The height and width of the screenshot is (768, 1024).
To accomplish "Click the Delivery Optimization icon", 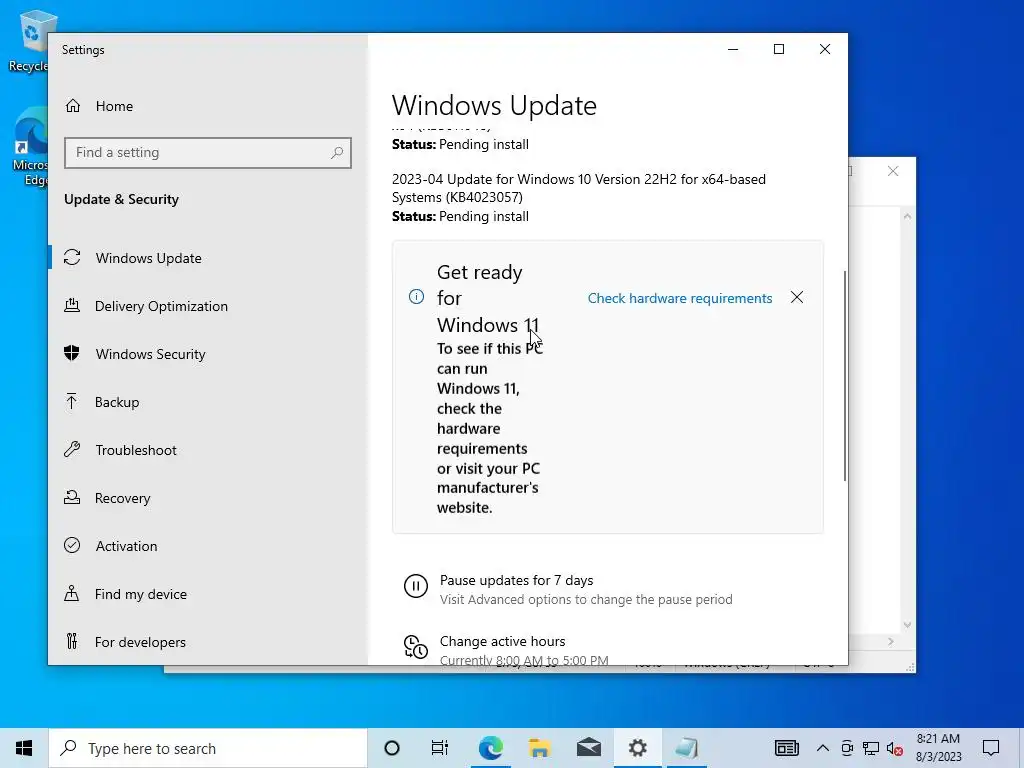I will click(x=72, y=305).
